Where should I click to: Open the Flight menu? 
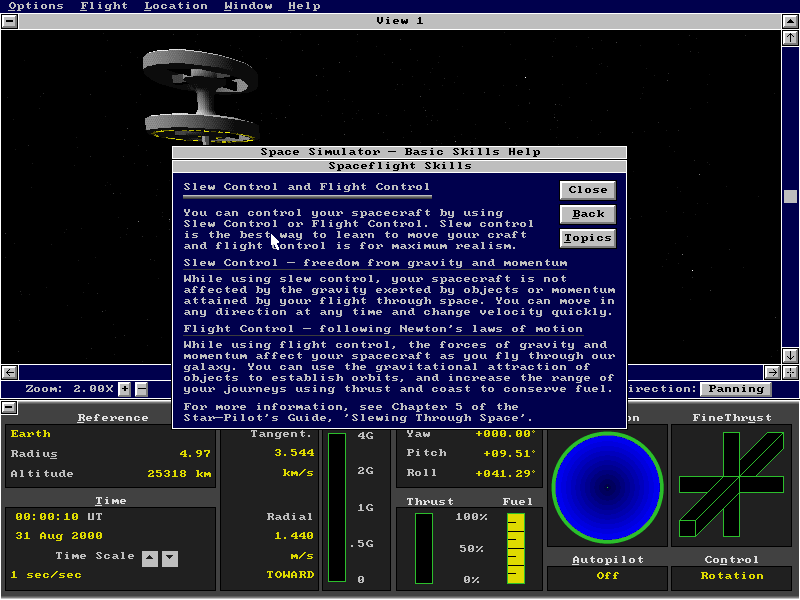point(103,6)
